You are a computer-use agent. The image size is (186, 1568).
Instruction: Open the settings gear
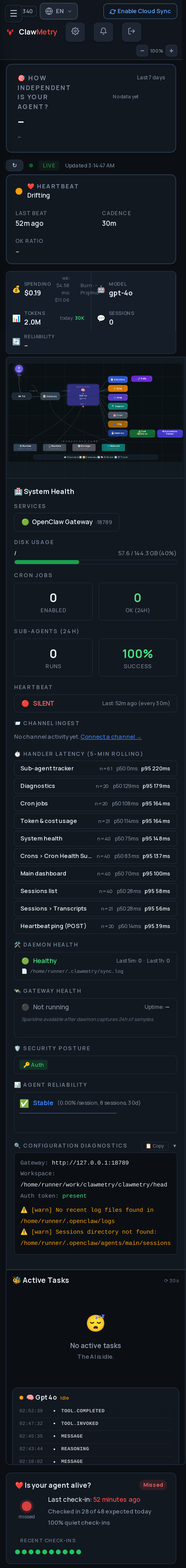pos(75,32)
